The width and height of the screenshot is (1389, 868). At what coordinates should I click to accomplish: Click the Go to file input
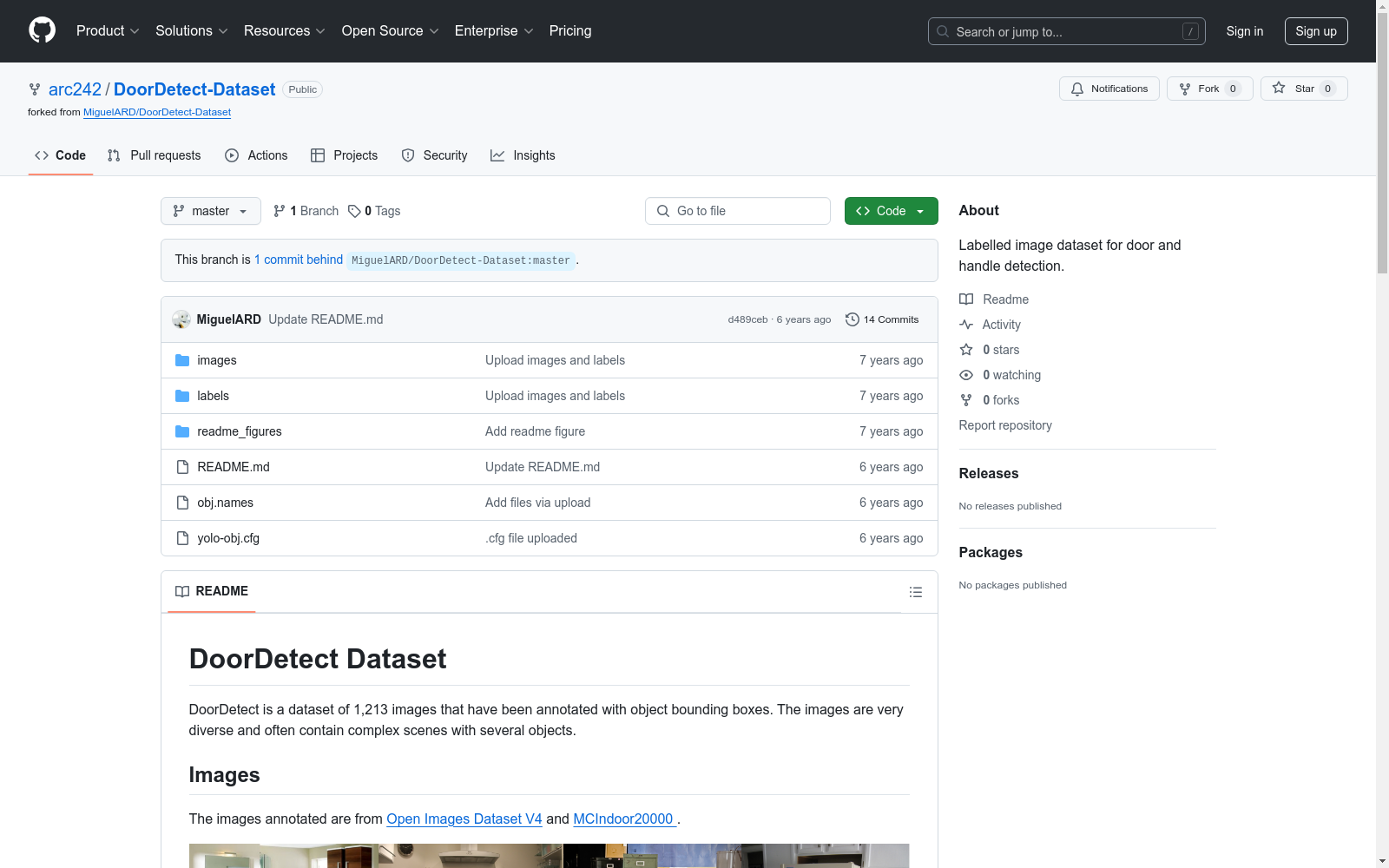(738, 211)
